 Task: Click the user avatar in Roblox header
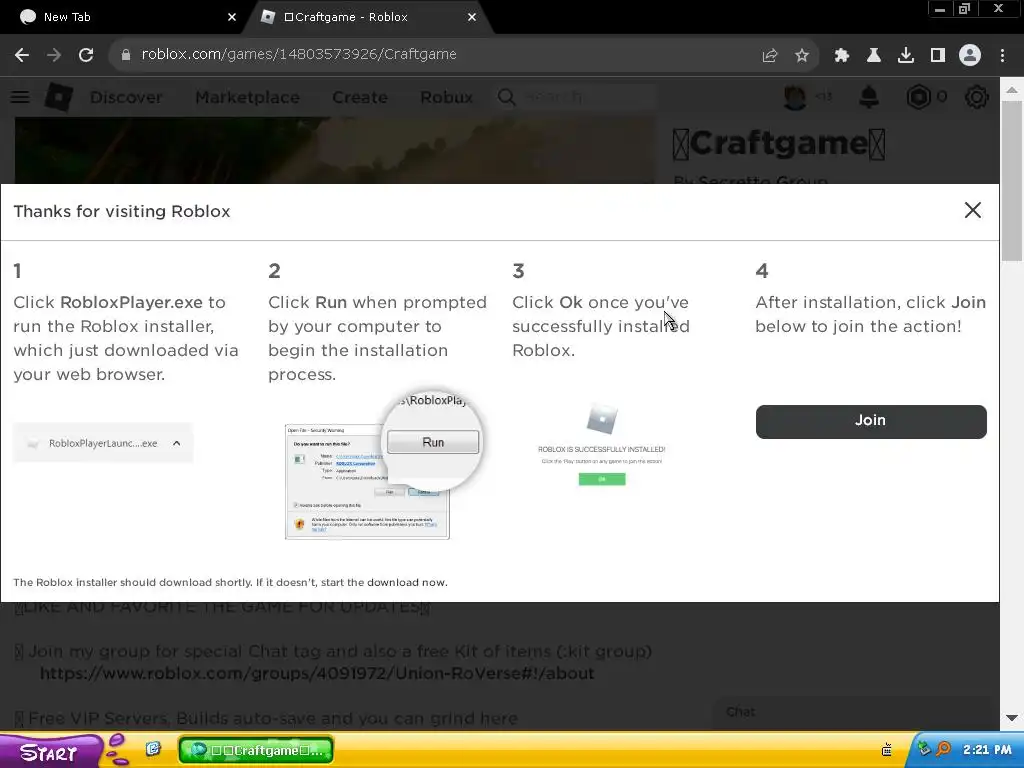795,97
